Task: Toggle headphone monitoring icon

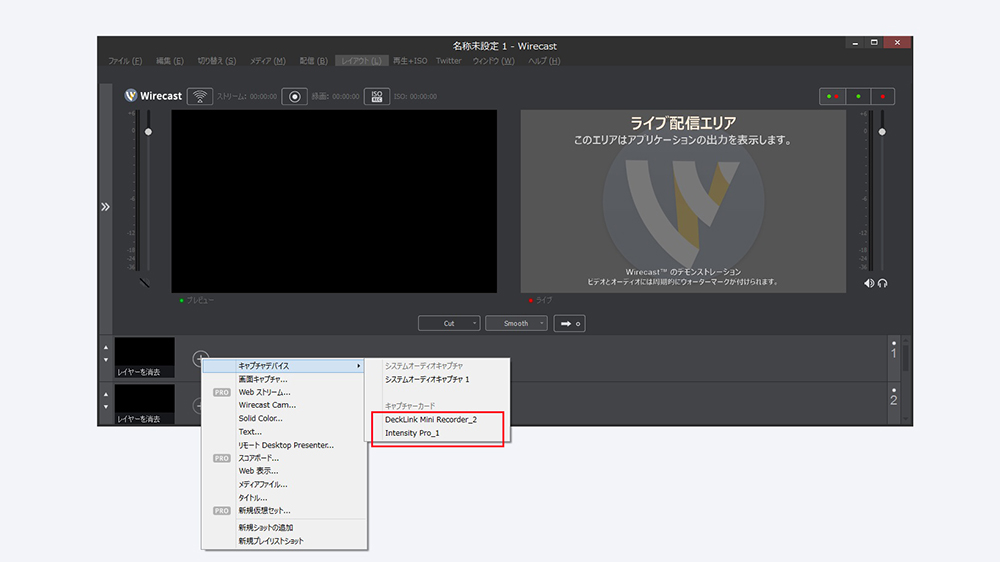Action: point(883,283)
